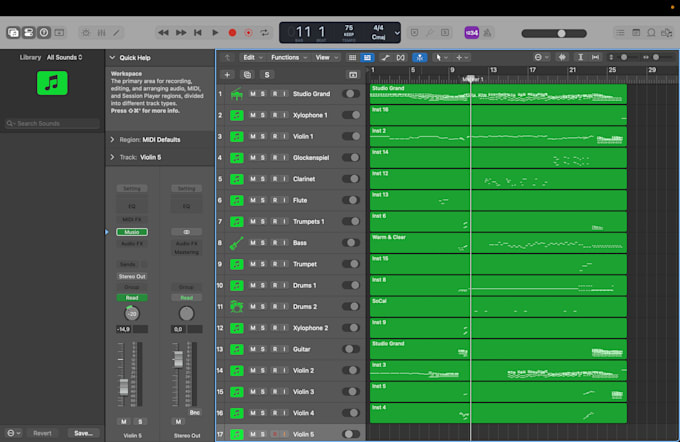The image size is (680, 442).
Task: Click the green Music instrument slot
Action: tap(132, 232)
